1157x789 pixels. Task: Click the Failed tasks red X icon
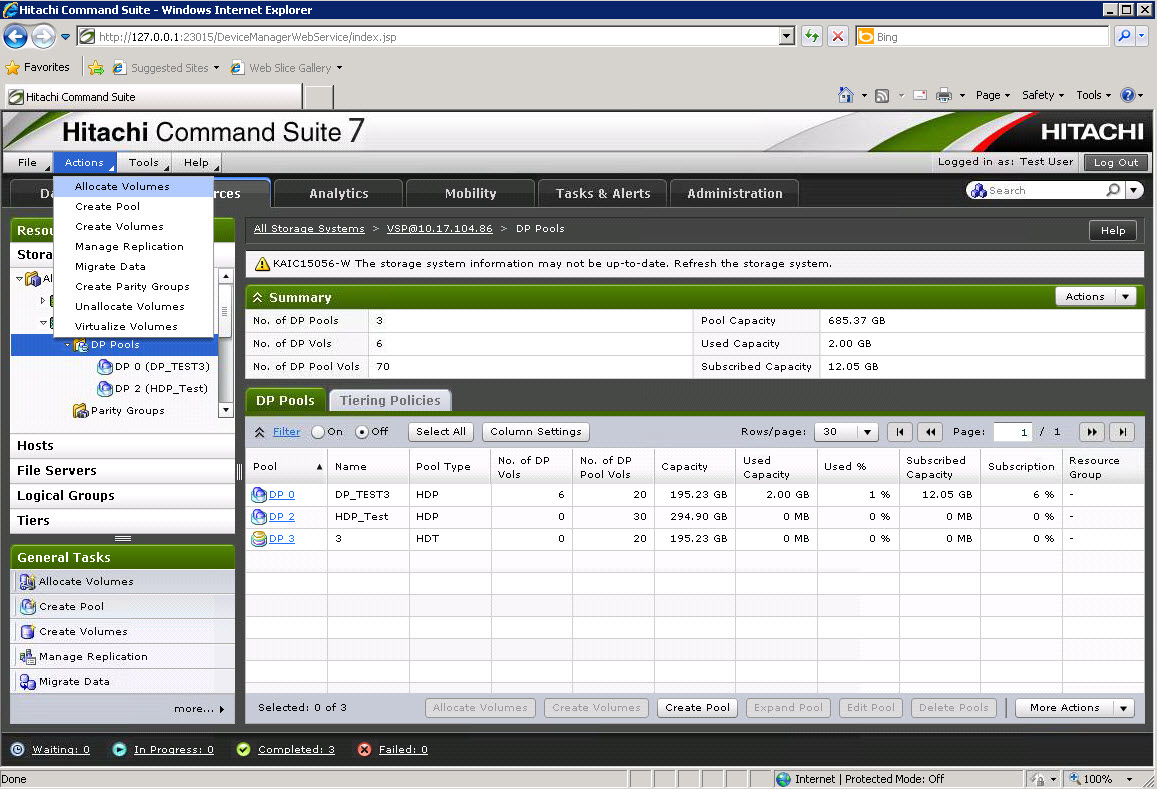click(365, 749)
